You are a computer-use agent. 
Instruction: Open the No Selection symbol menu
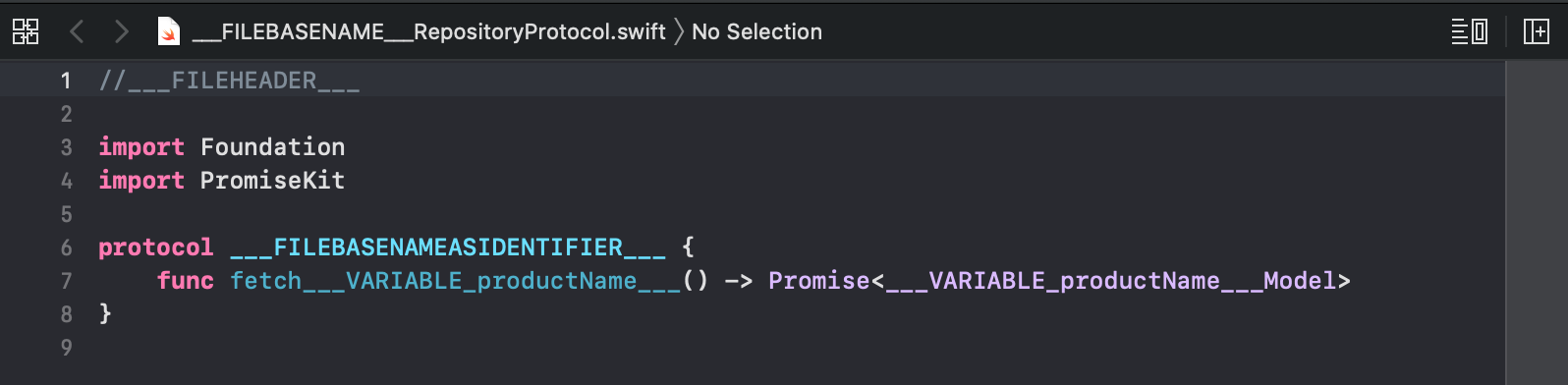(x=756, y=31)
